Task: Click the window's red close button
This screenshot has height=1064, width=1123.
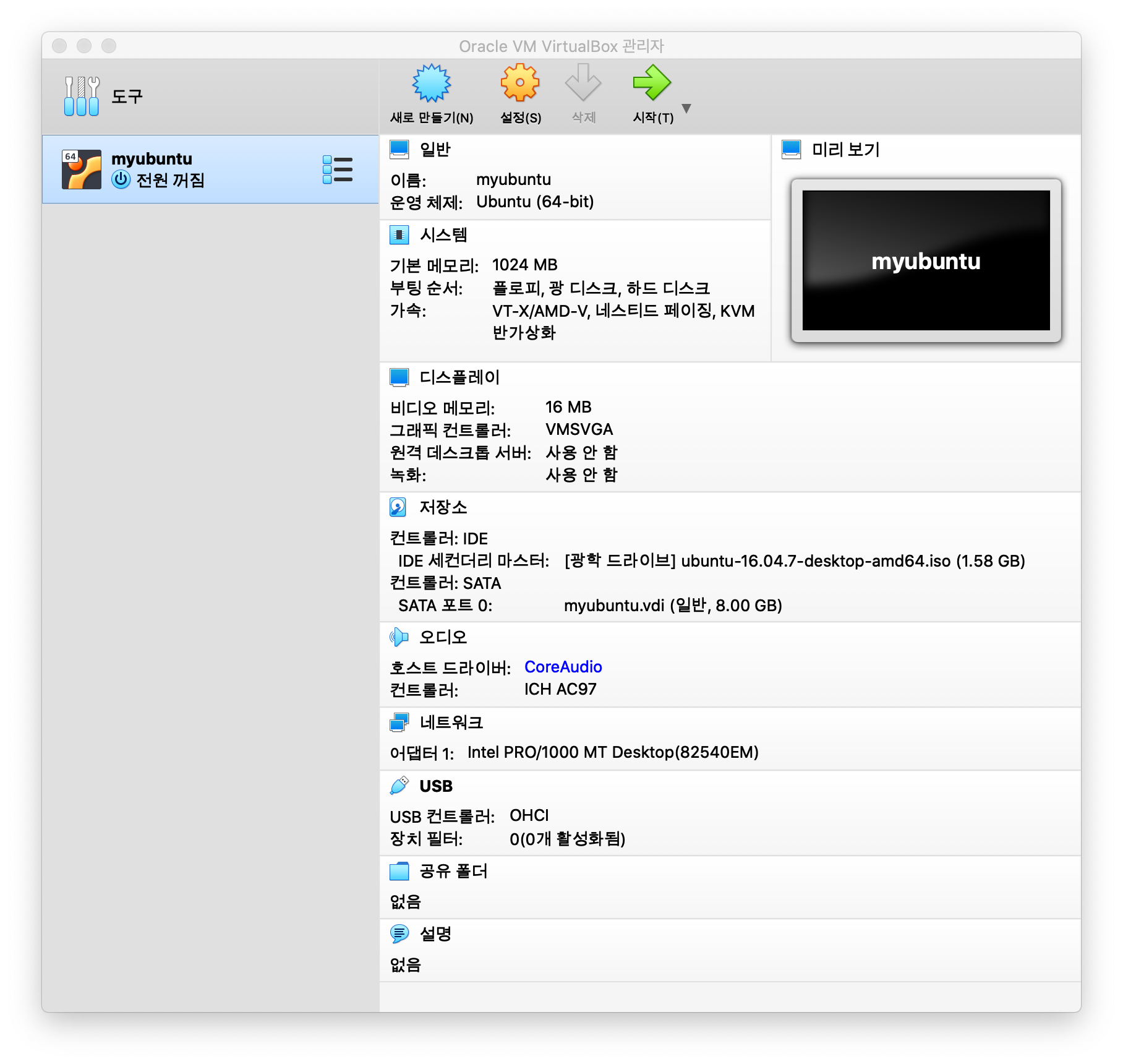Action: coord(59,46)
